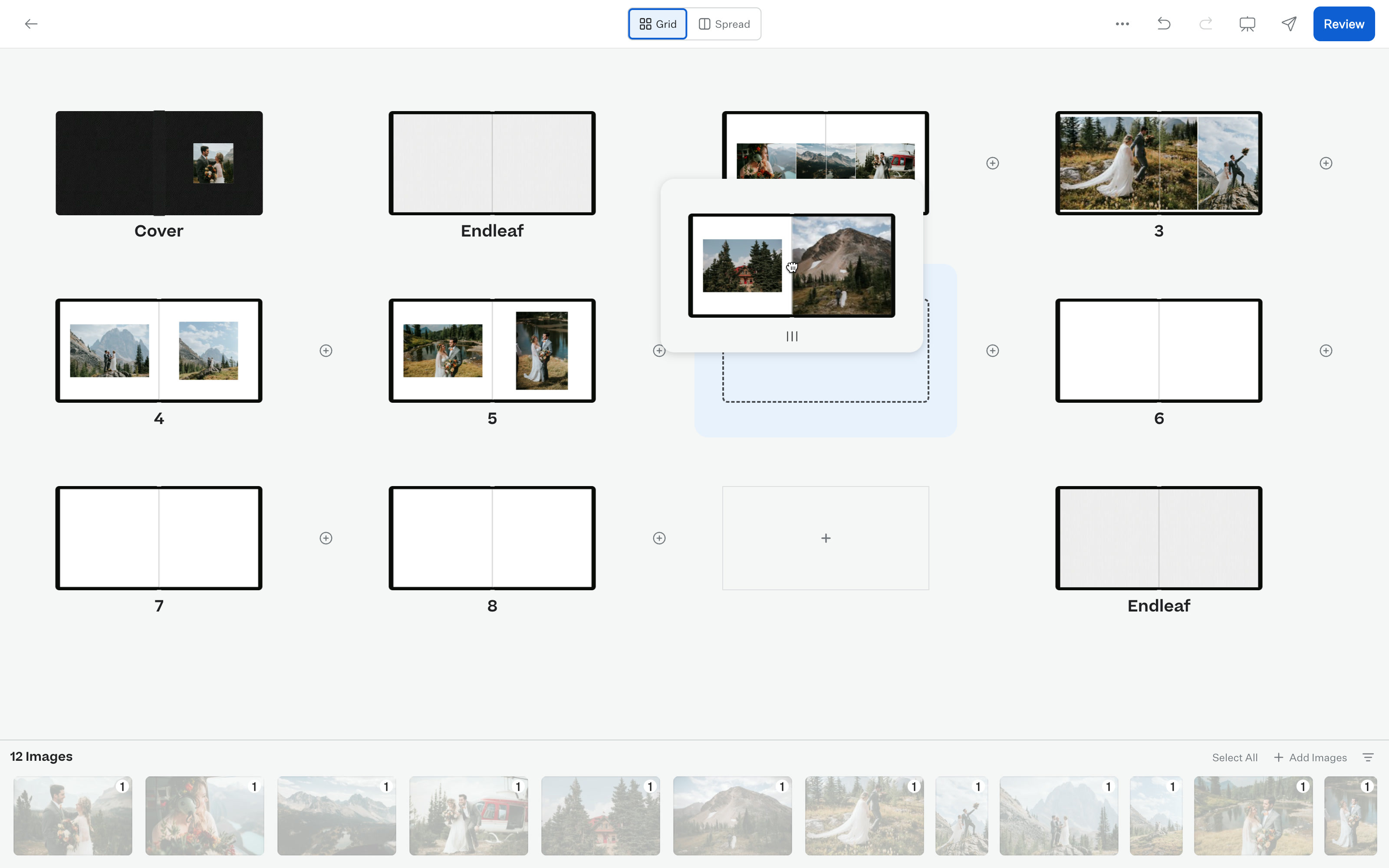Add a spread after spread 8
Screen dimensions: 1389x868
coord(659,538)
